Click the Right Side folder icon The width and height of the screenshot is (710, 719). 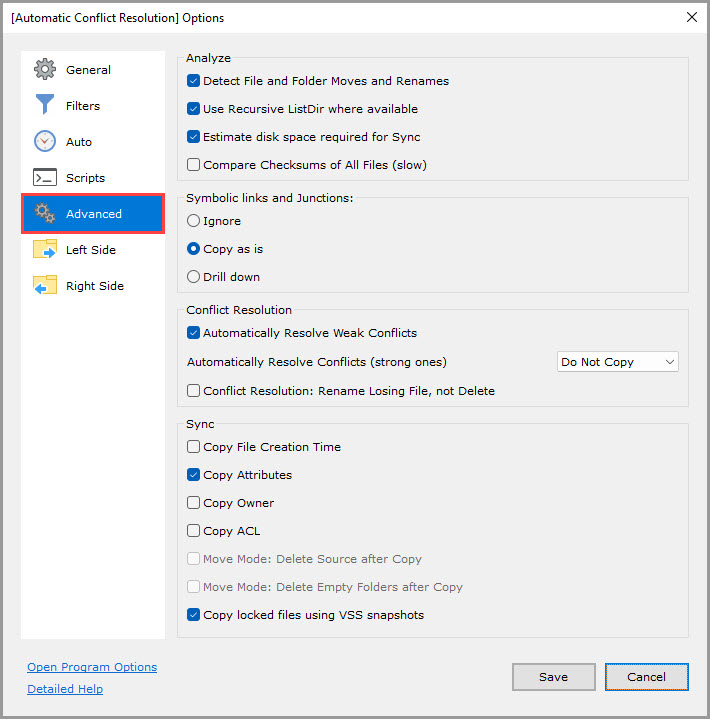click(x=44, y=285)
